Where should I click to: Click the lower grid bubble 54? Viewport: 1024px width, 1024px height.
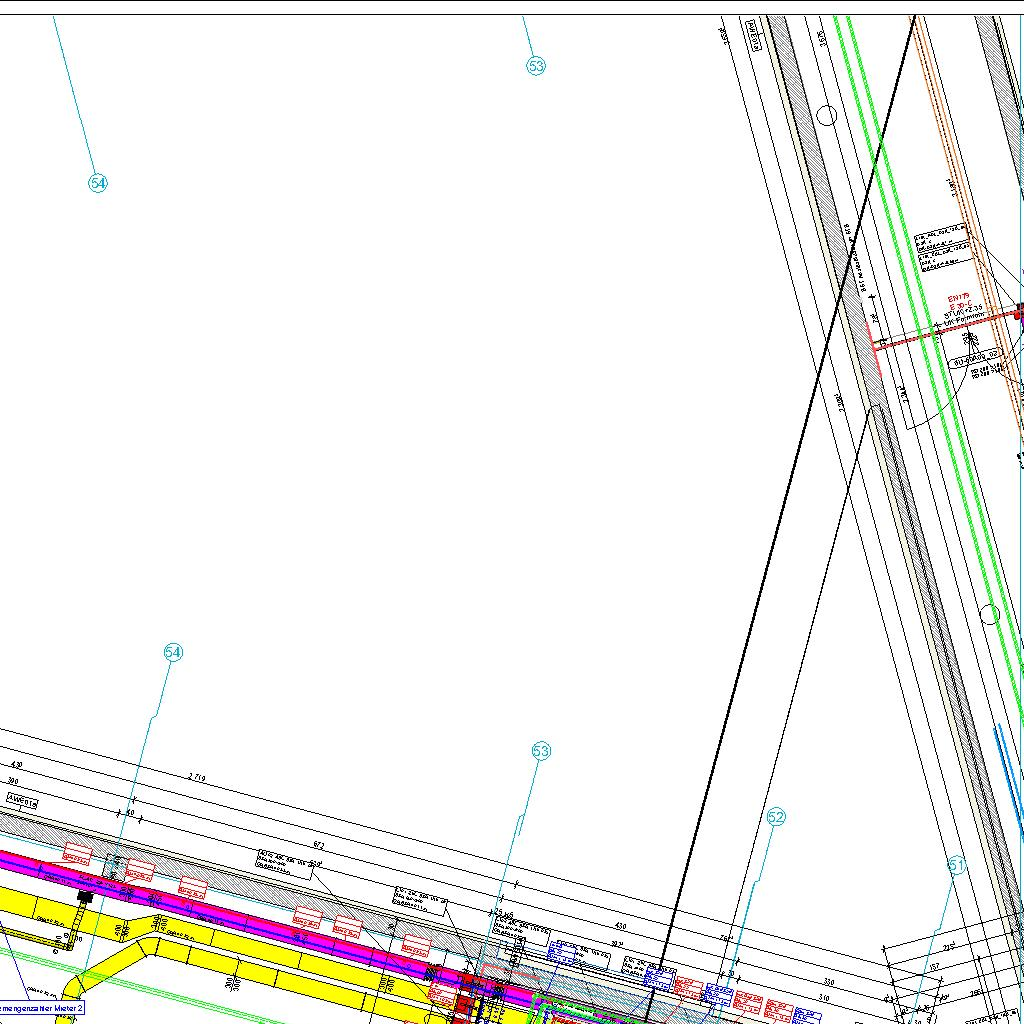tap(173, 653)
